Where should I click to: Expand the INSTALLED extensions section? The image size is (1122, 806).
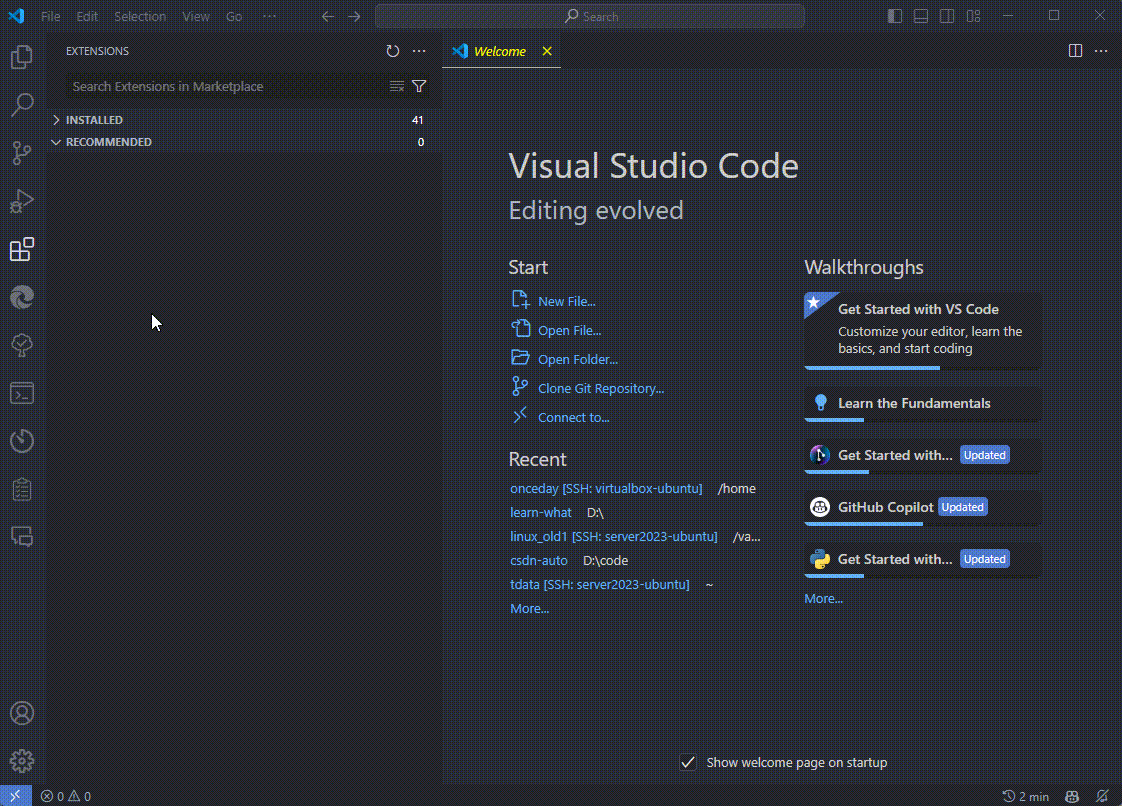[244, 120]
